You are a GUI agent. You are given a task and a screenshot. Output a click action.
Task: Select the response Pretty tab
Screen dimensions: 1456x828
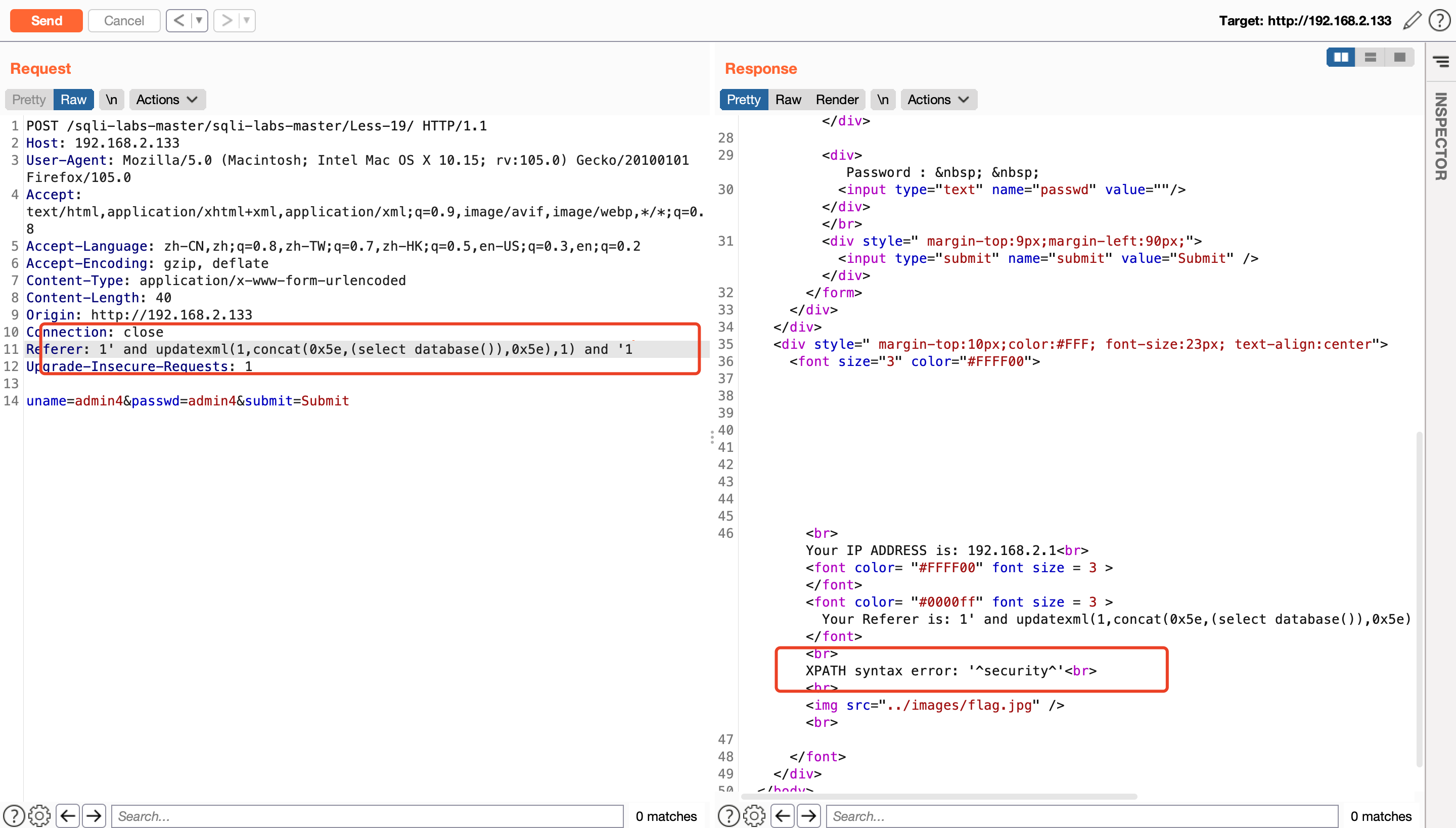pyautogui.click(x=743, y=100)
